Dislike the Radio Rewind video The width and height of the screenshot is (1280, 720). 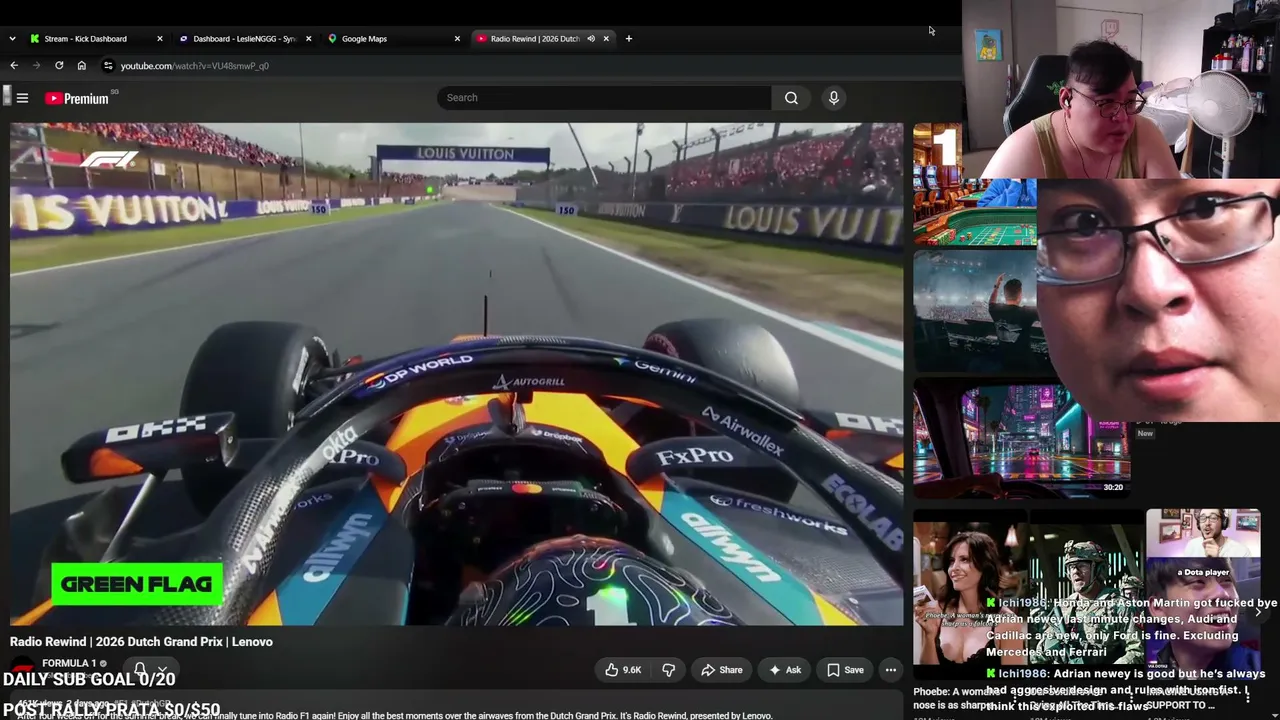(669, 670)
